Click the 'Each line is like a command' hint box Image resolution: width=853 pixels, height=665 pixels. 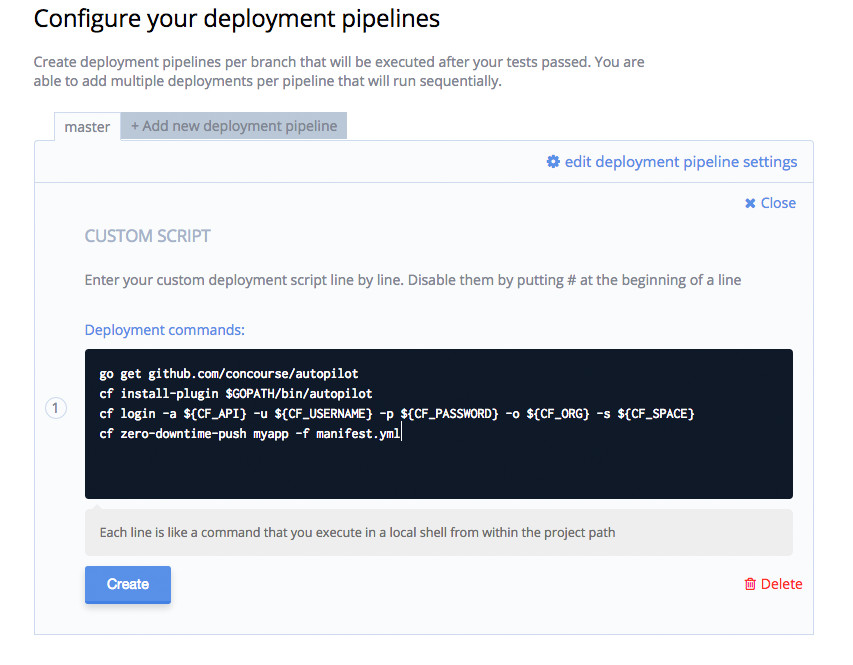438,532
